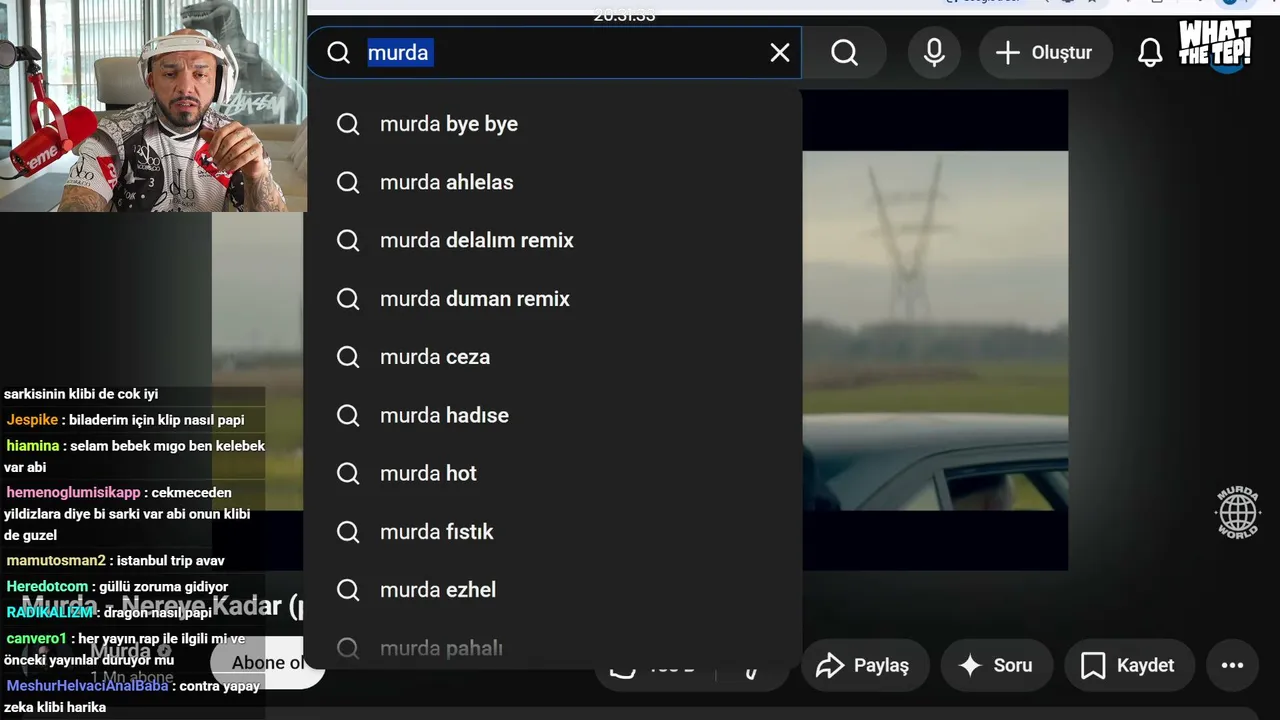Choose suggestion "murda bye bye"
Image resolution: width=1280 pixels, height=720 pixels.
click(x=553, y=124)
